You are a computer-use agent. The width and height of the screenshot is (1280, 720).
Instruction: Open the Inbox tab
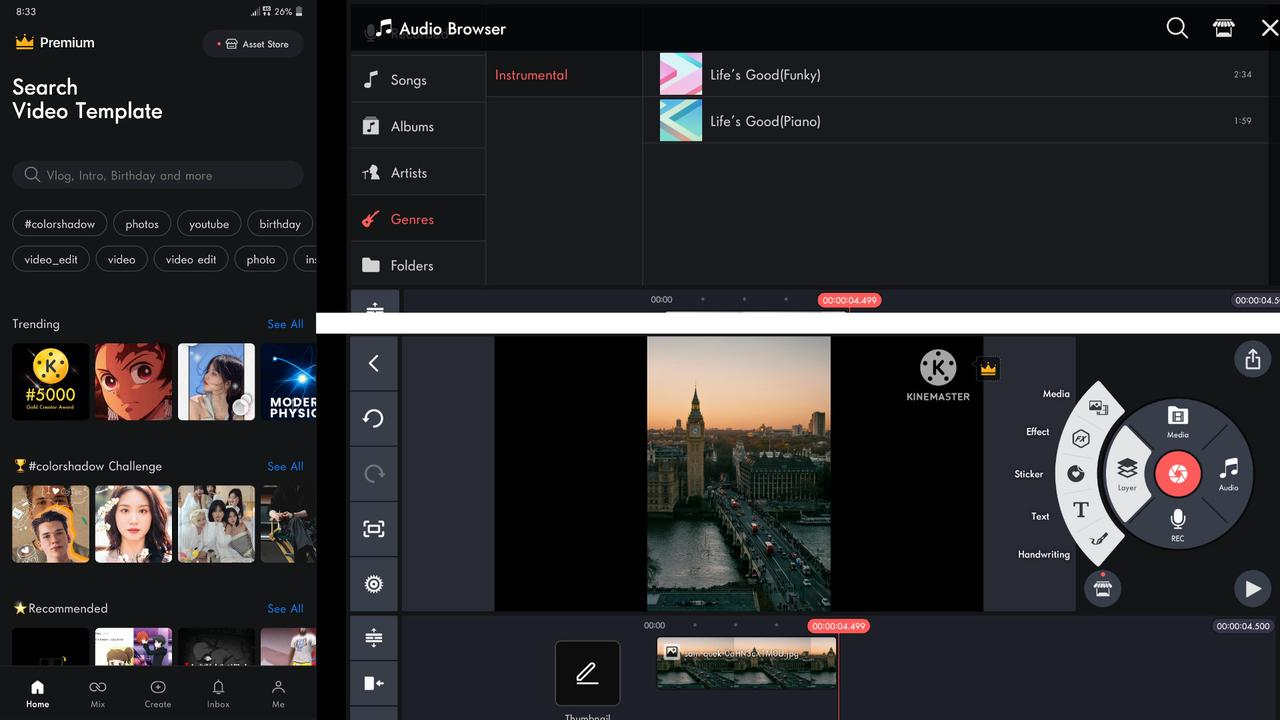pos(218,694)
